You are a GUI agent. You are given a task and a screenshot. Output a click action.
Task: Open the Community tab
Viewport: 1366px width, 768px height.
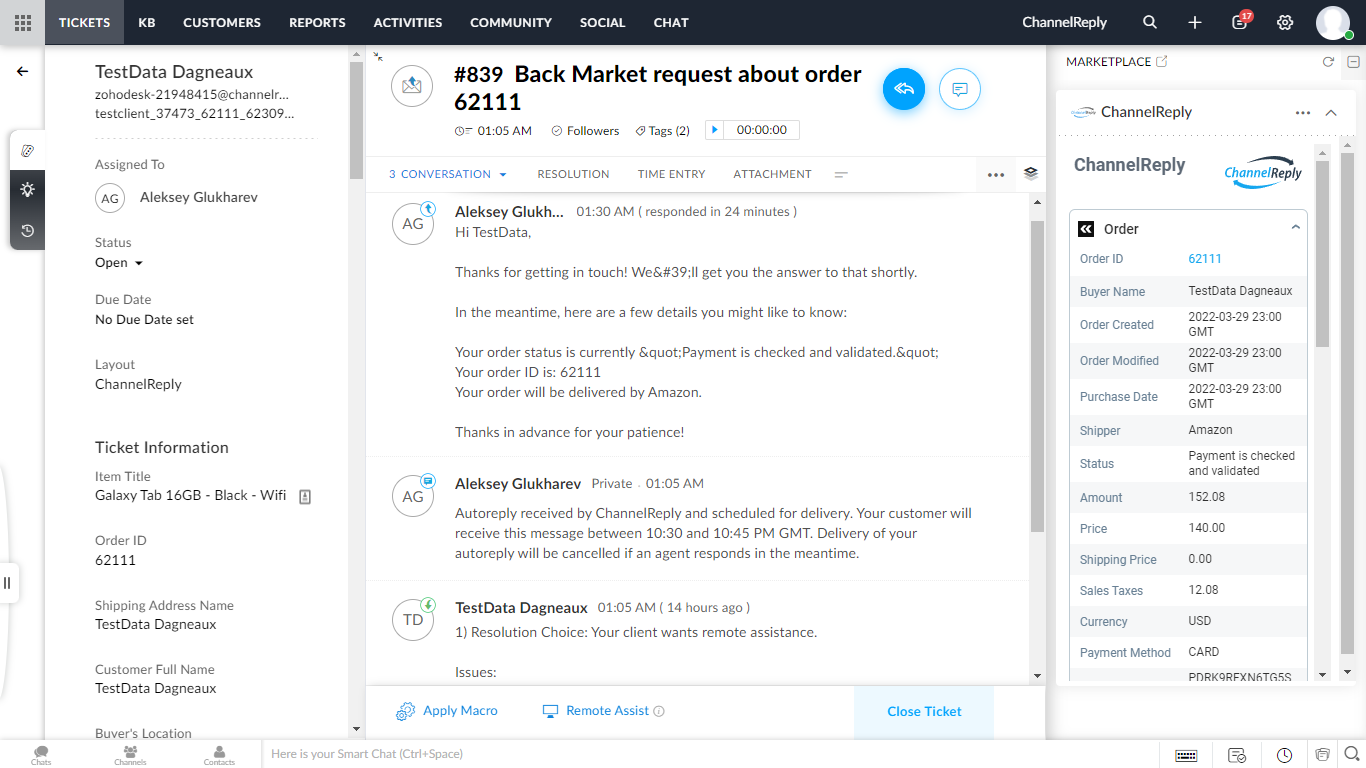(511, 22)
